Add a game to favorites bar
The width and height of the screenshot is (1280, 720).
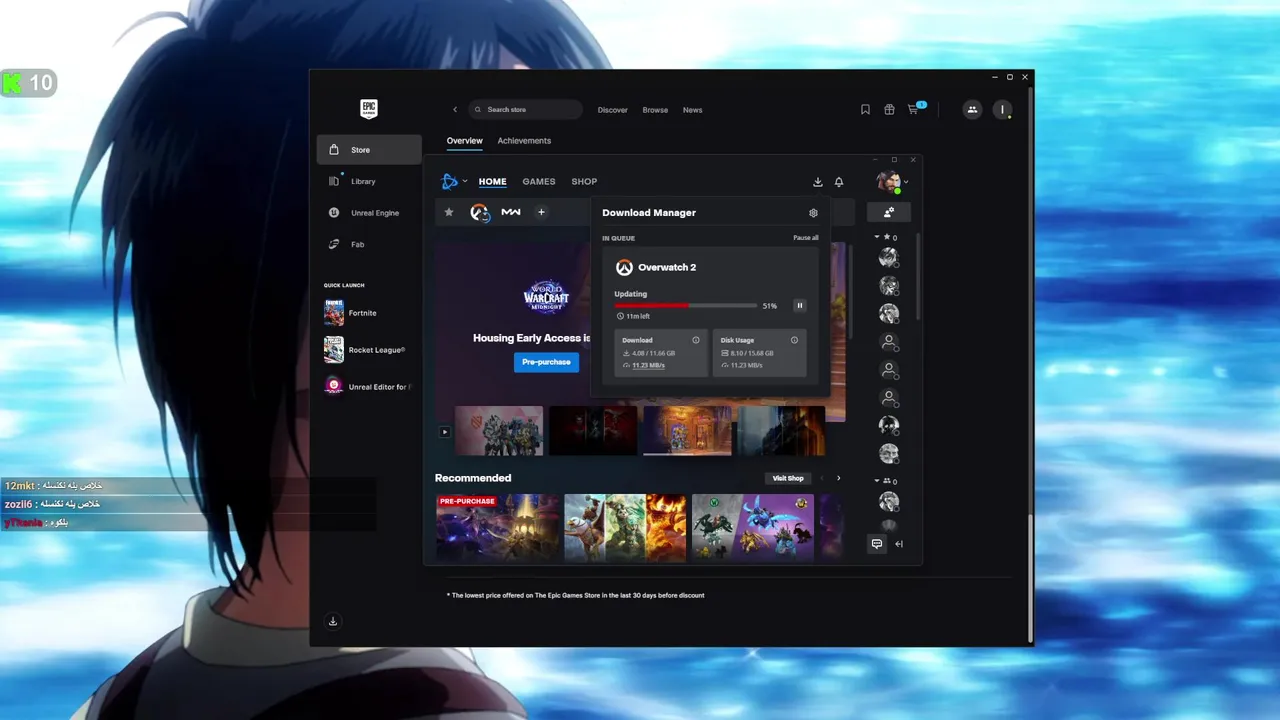click(541, 212)
